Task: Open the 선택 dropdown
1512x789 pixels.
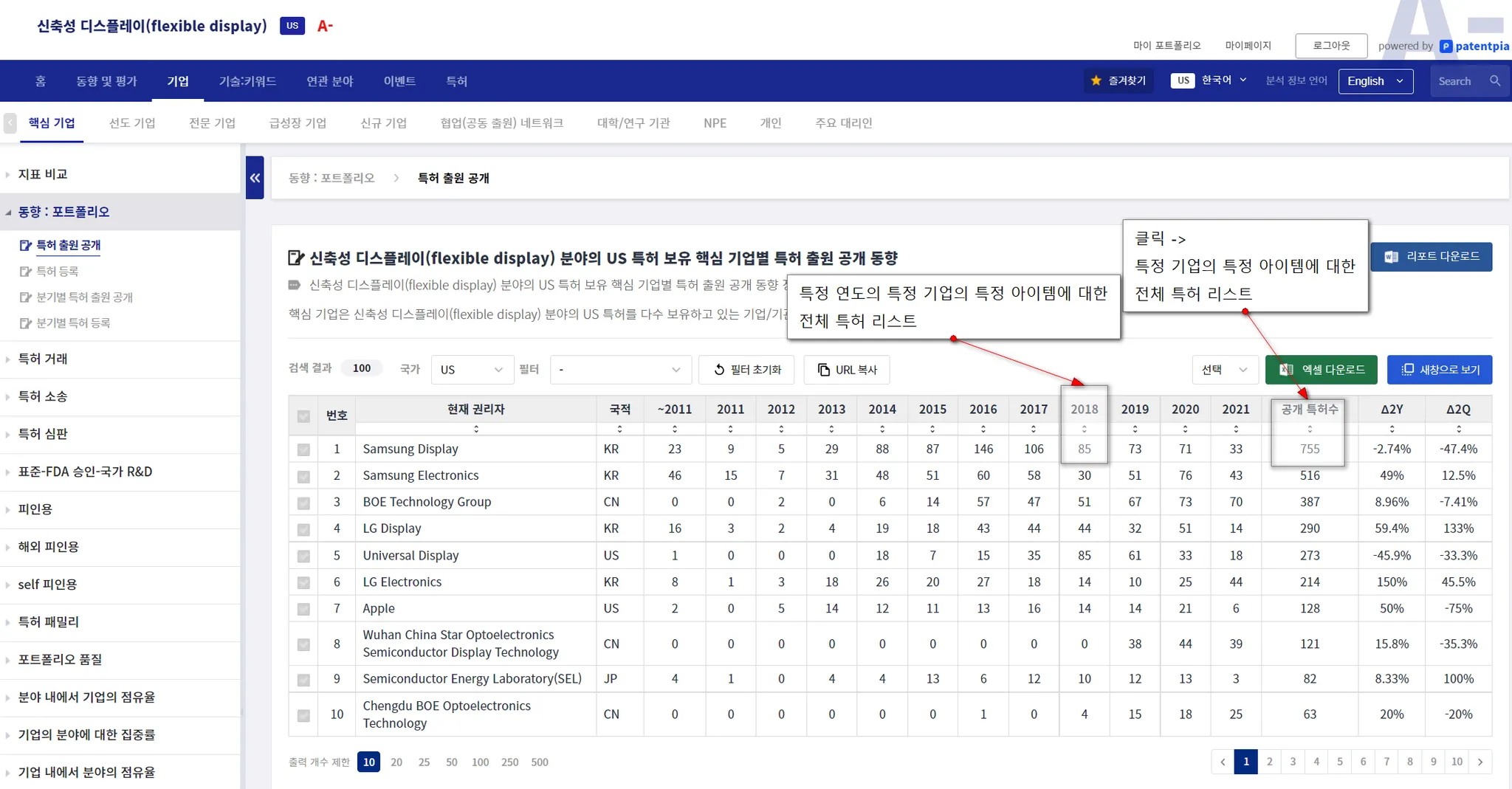Action: 1224,370
